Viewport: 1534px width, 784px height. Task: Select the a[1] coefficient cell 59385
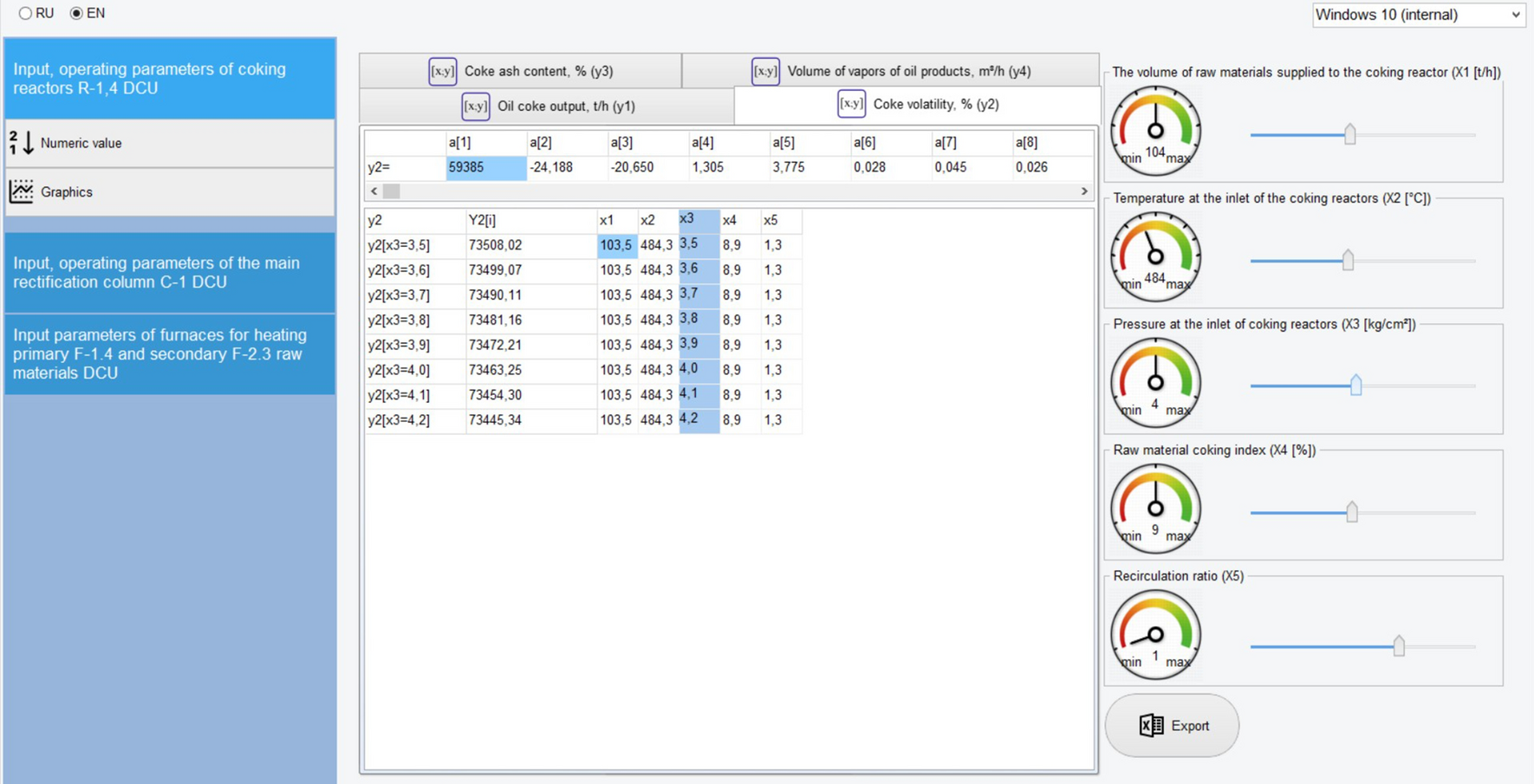pyautogui.click(x=485, y=167)
